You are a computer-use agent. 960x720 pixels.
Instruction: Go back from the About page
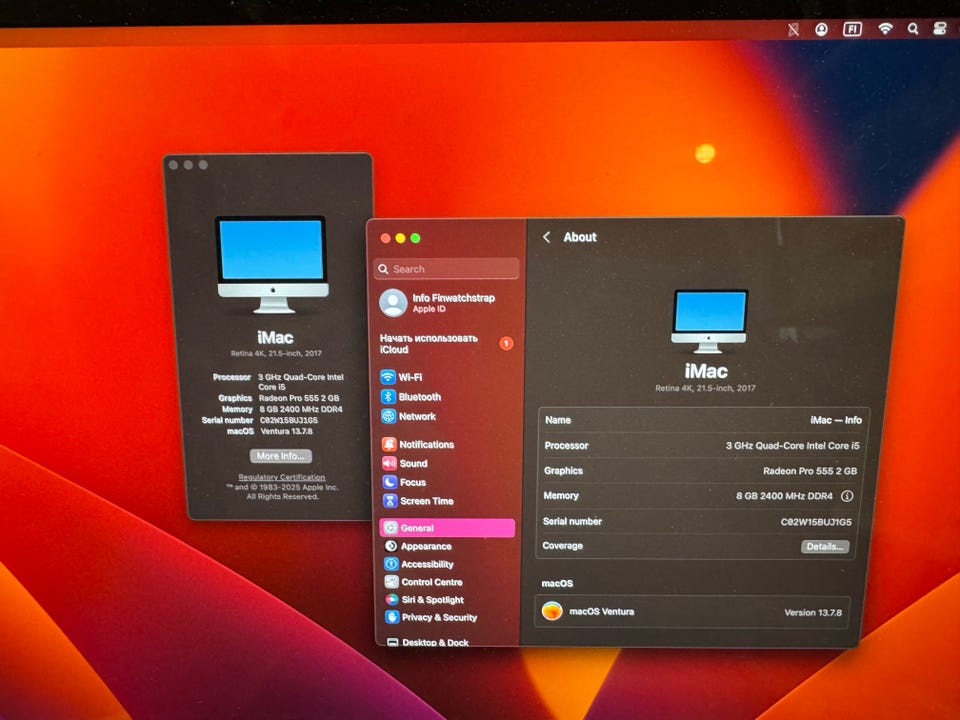[x=547, y=237]
